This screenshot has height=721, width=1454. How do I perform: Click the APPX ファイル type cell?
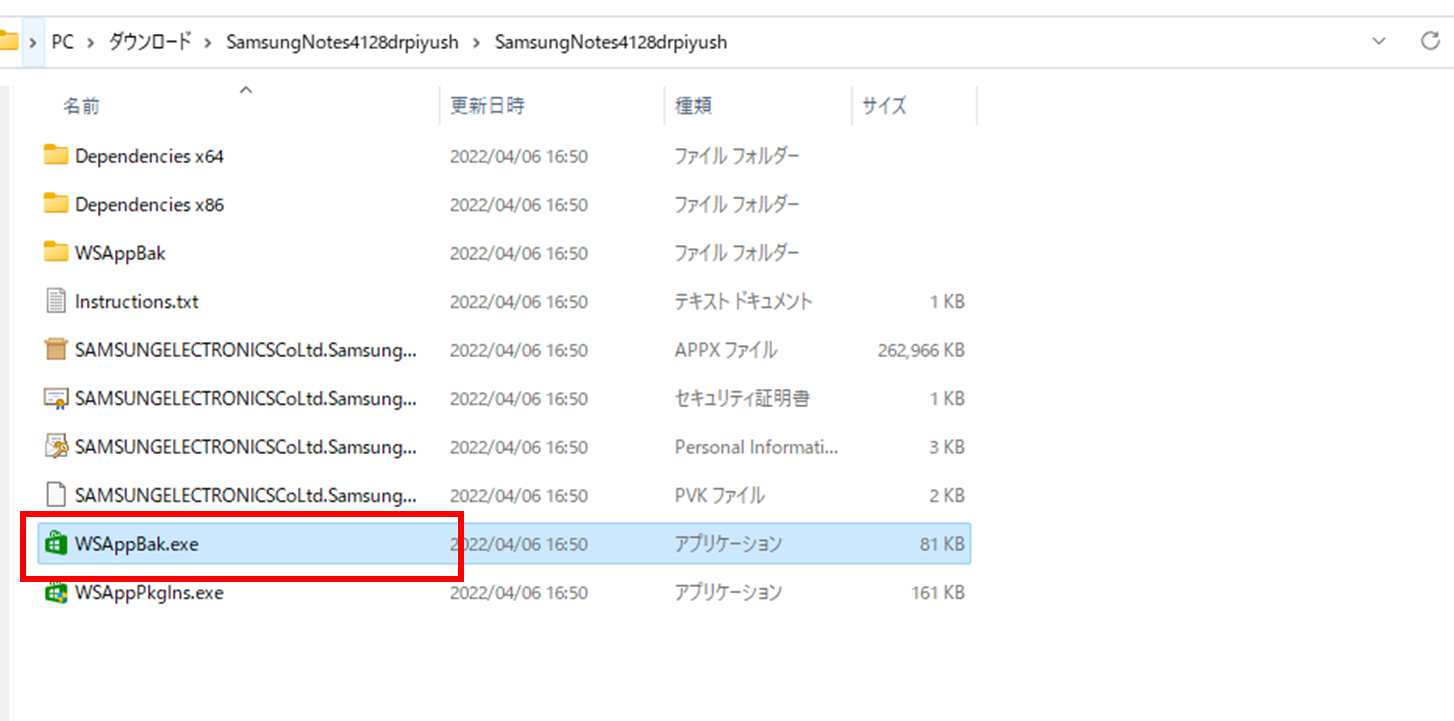coord(725,350)
